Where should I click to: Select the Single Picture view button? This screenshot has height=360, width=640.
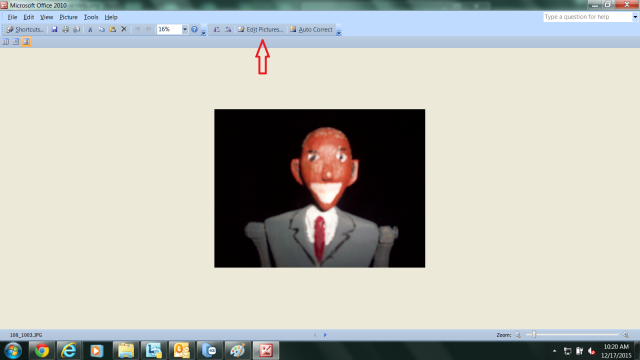click(26, 42)
